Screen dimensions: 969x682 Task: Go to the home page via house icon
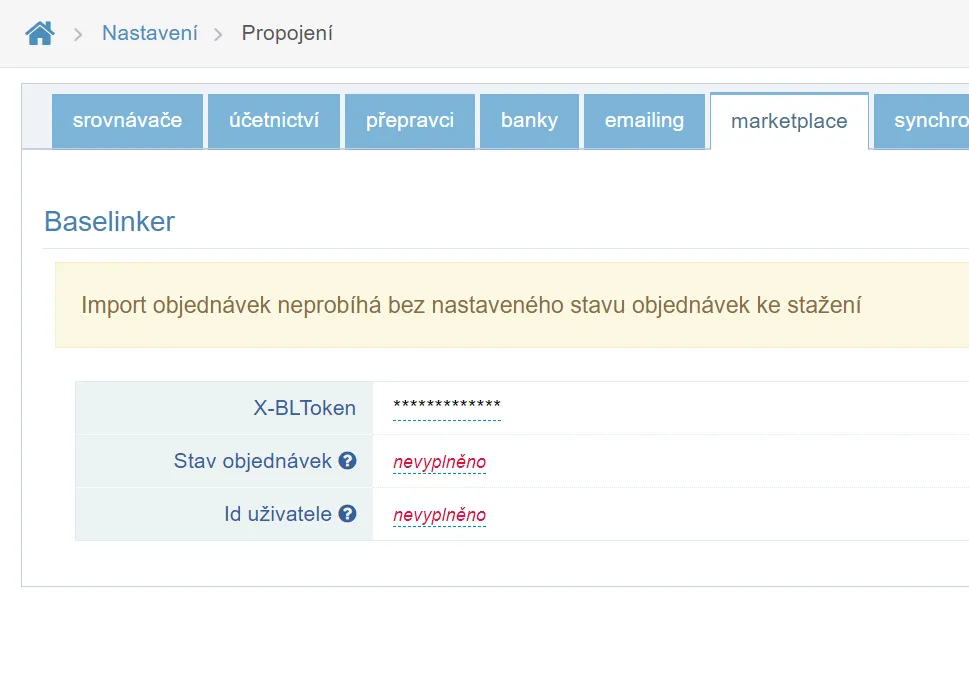(40, 33)
